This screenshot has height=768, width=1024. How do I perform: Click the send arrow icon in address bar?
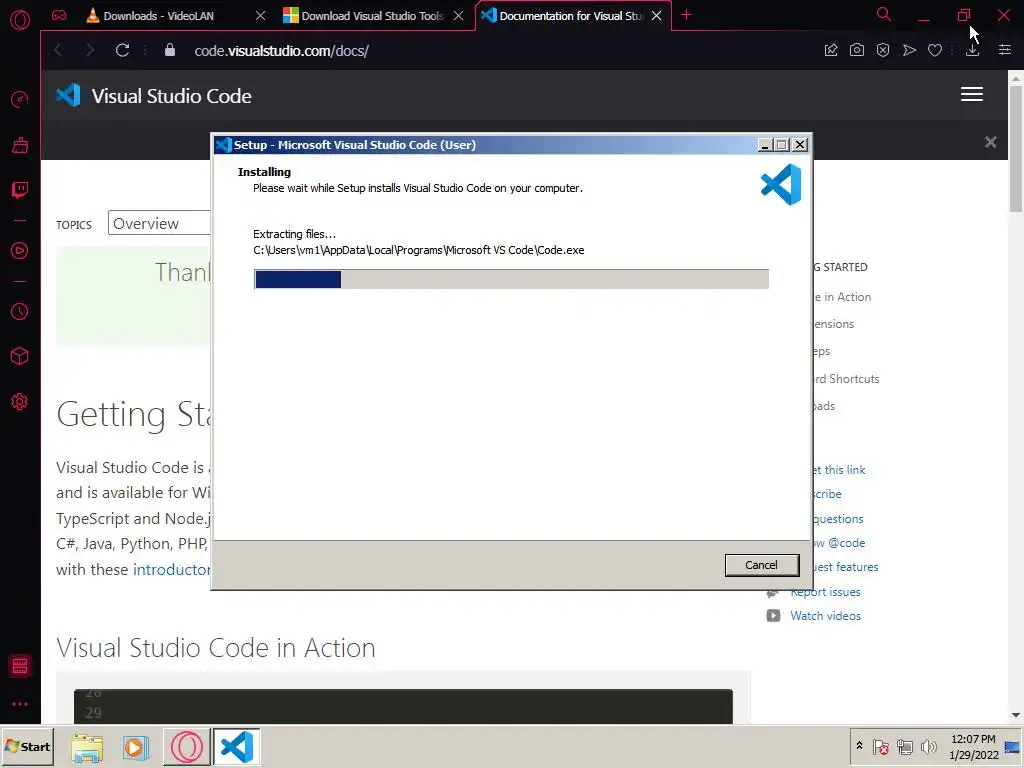909,50
